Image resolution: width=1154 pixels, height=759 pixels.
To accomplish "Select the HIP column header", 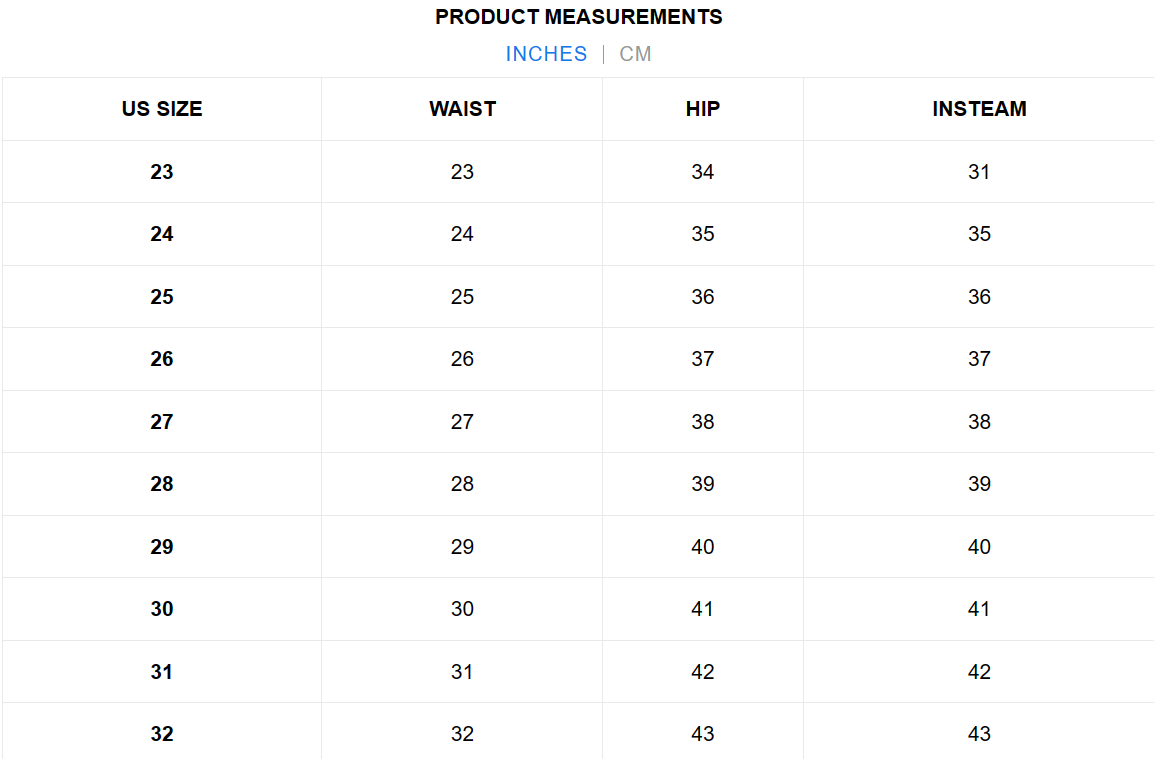I will click(703, 109).
